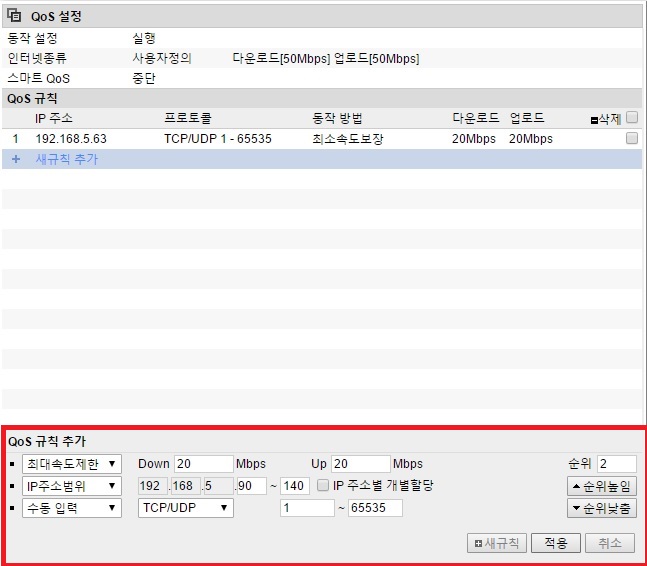Click the 프로토콜 column header
The height and width of the screenshot is (566, 647).
coord(188,118)
